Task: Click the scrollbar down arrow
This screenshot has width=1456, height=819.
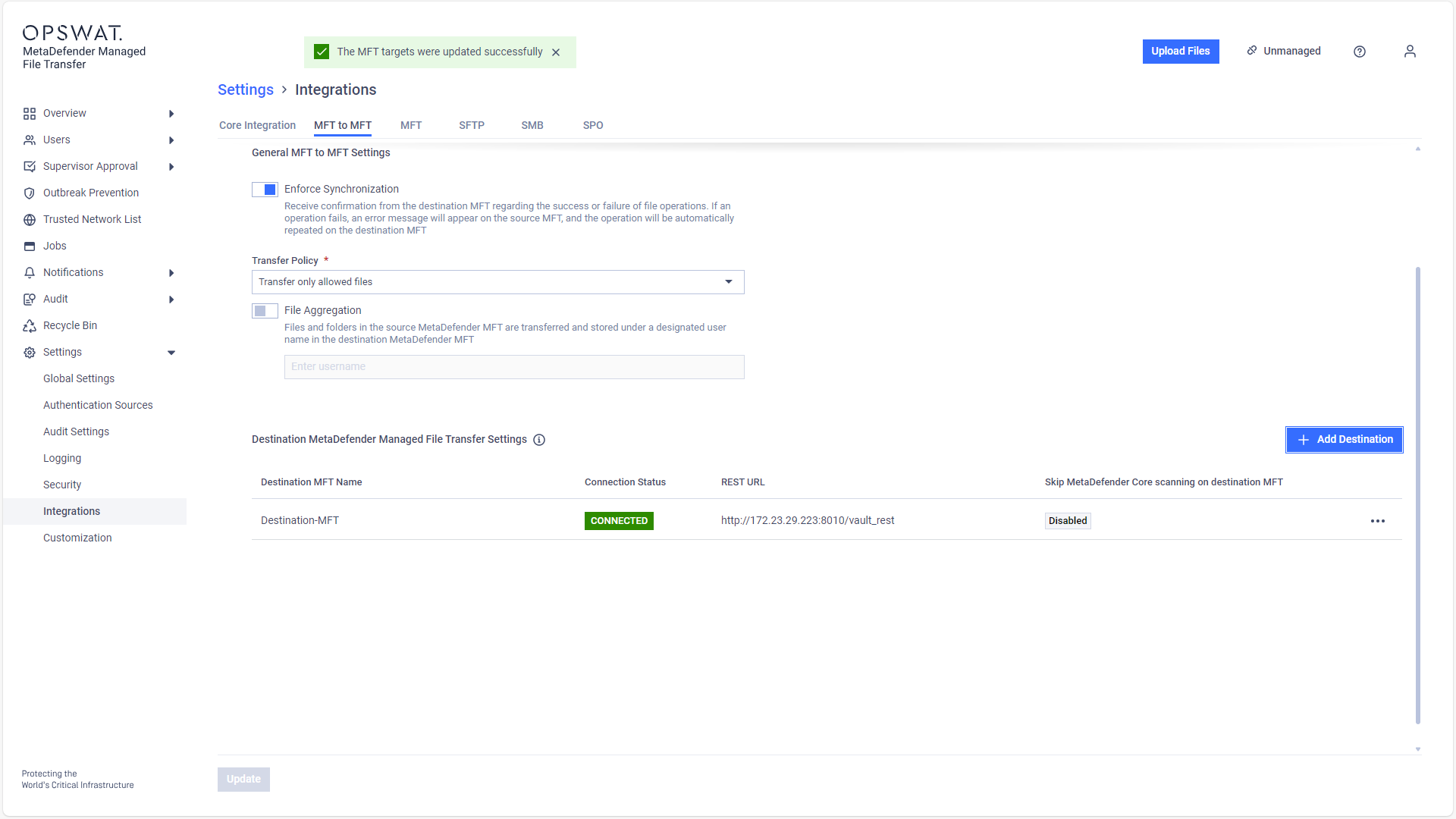Action: coord(1418,749)
